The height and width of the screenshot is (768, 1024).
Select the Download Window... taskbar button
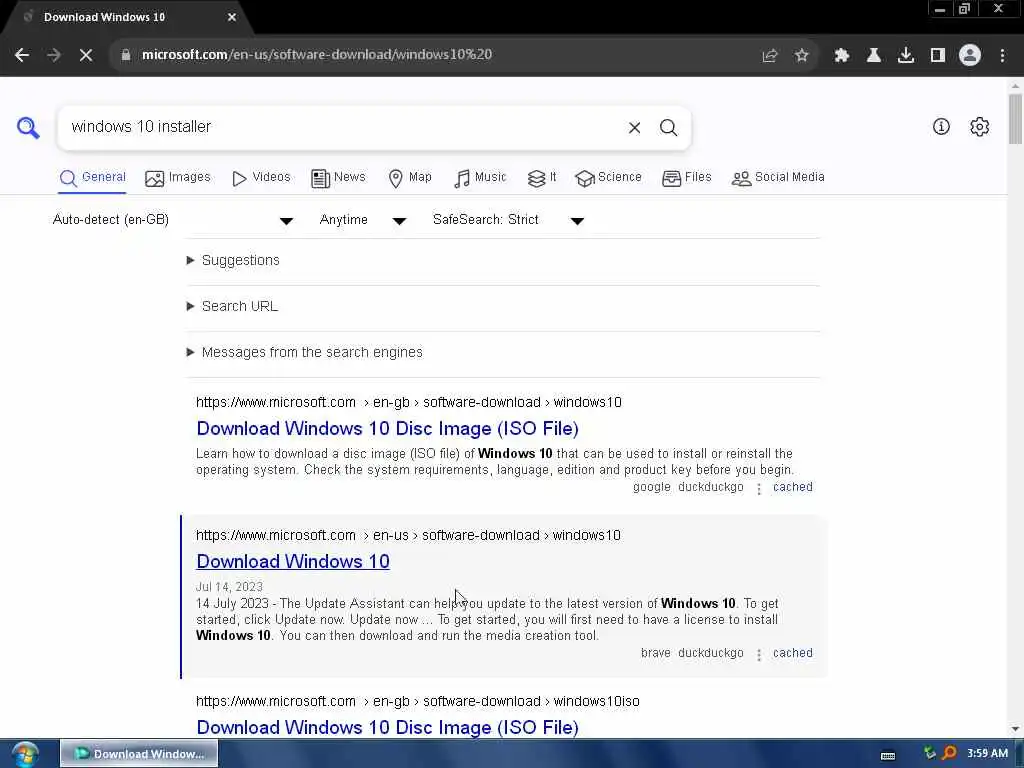tap(139, 754)
